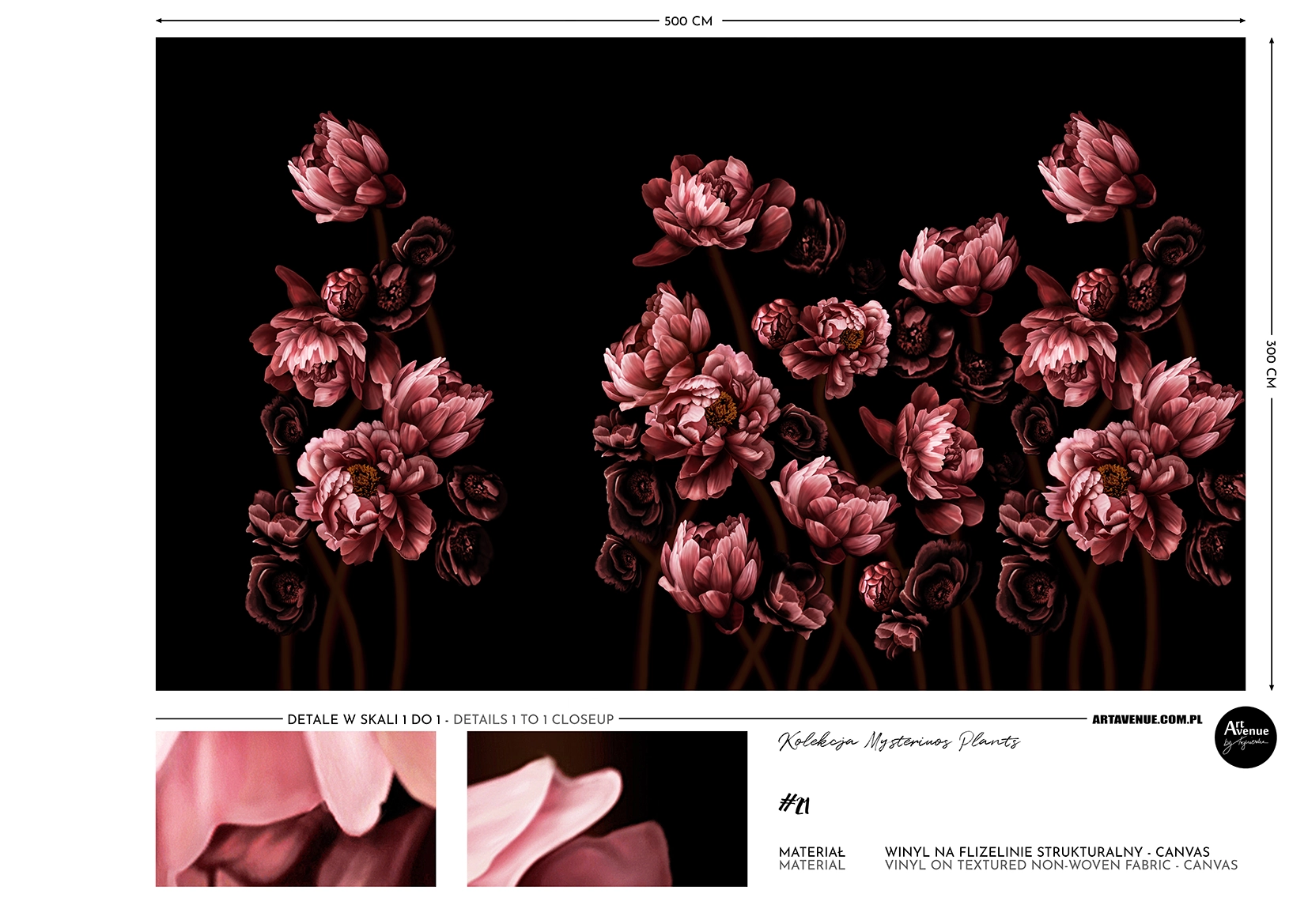
Task: Click the WINYL NA FLIZELINIE STRUKTURALNY text
Action: tap(1046, 852)
